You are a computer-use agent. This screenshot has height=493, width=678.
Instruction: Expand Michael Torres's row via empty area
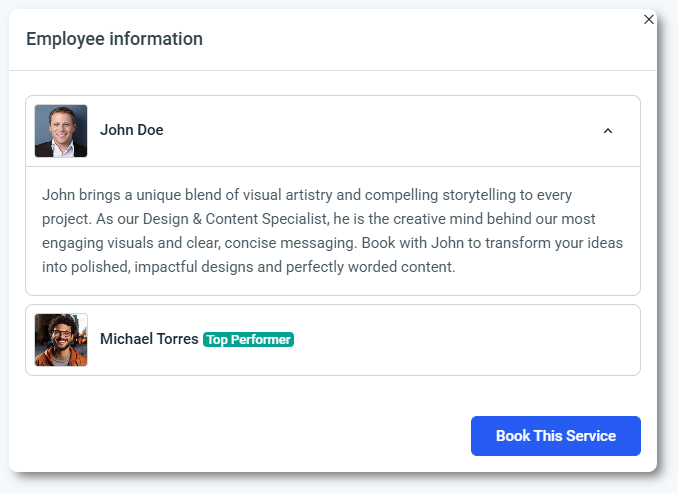pyautogui.click(x=460, y=340)
